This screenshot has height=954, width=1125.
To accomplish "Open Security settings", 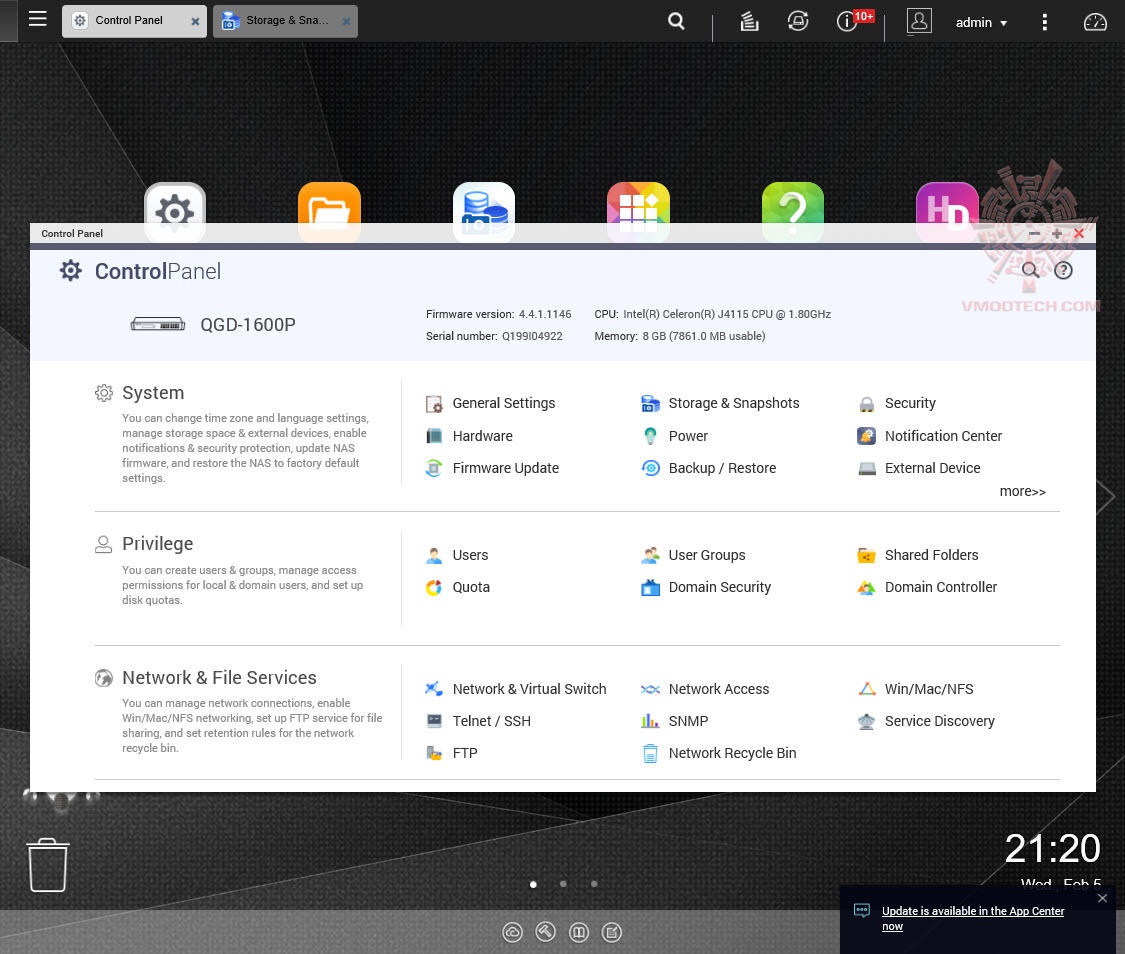I will (897, 403).
